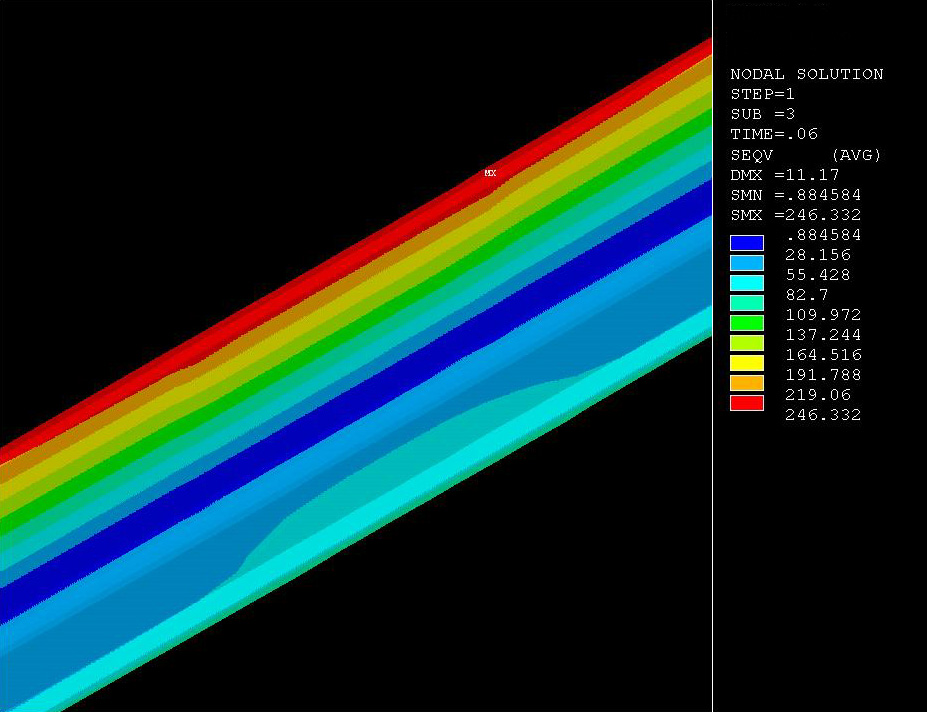
Task: Click the teal-green legend swatch
Action: 747,303
